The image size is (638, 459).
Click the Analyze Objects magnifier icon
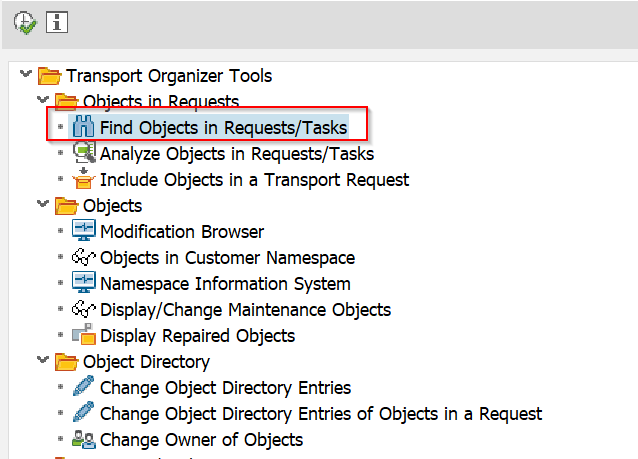coord(84,153)
